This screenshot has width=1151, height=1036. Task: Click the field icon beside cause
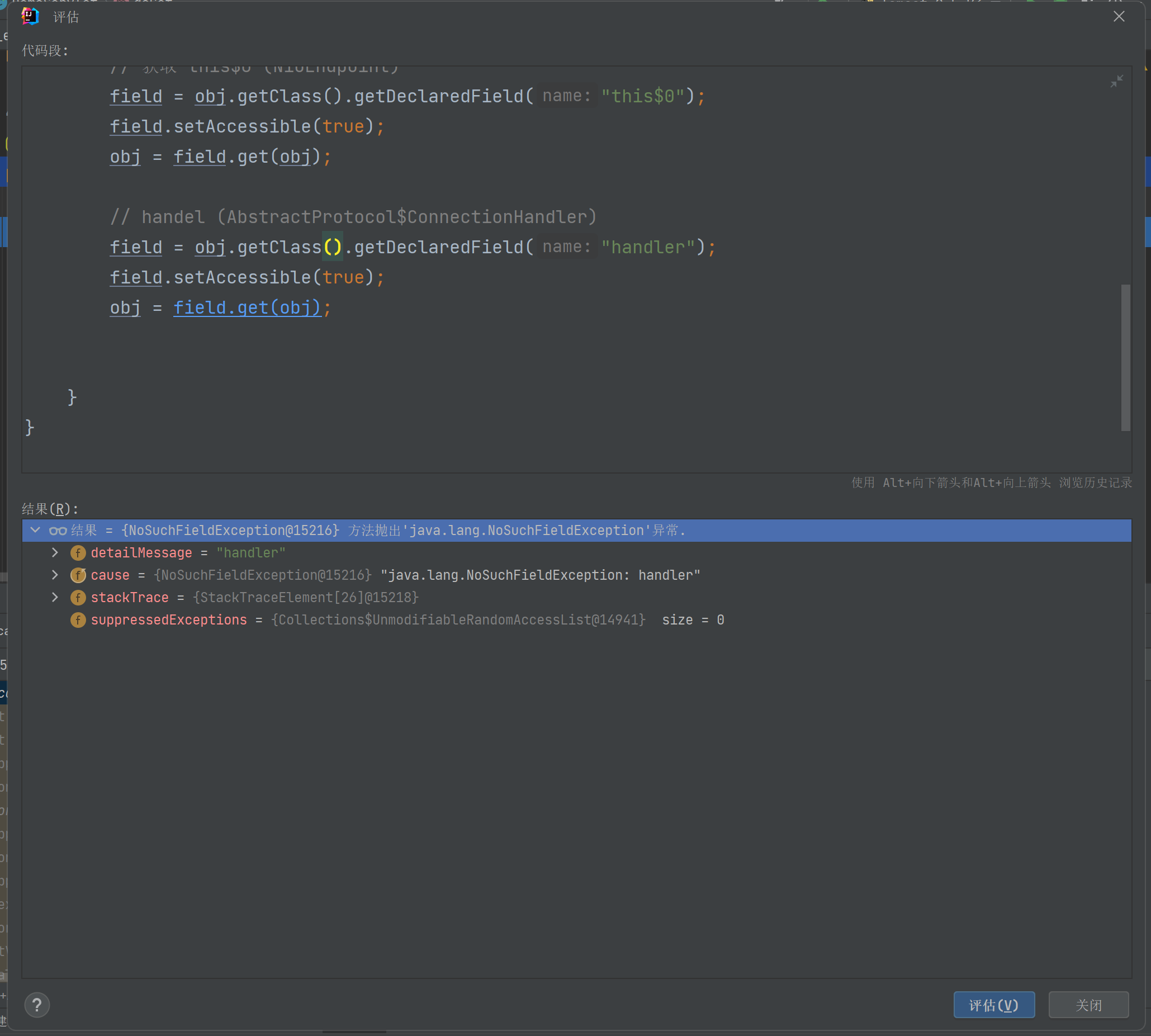[78, 575]
